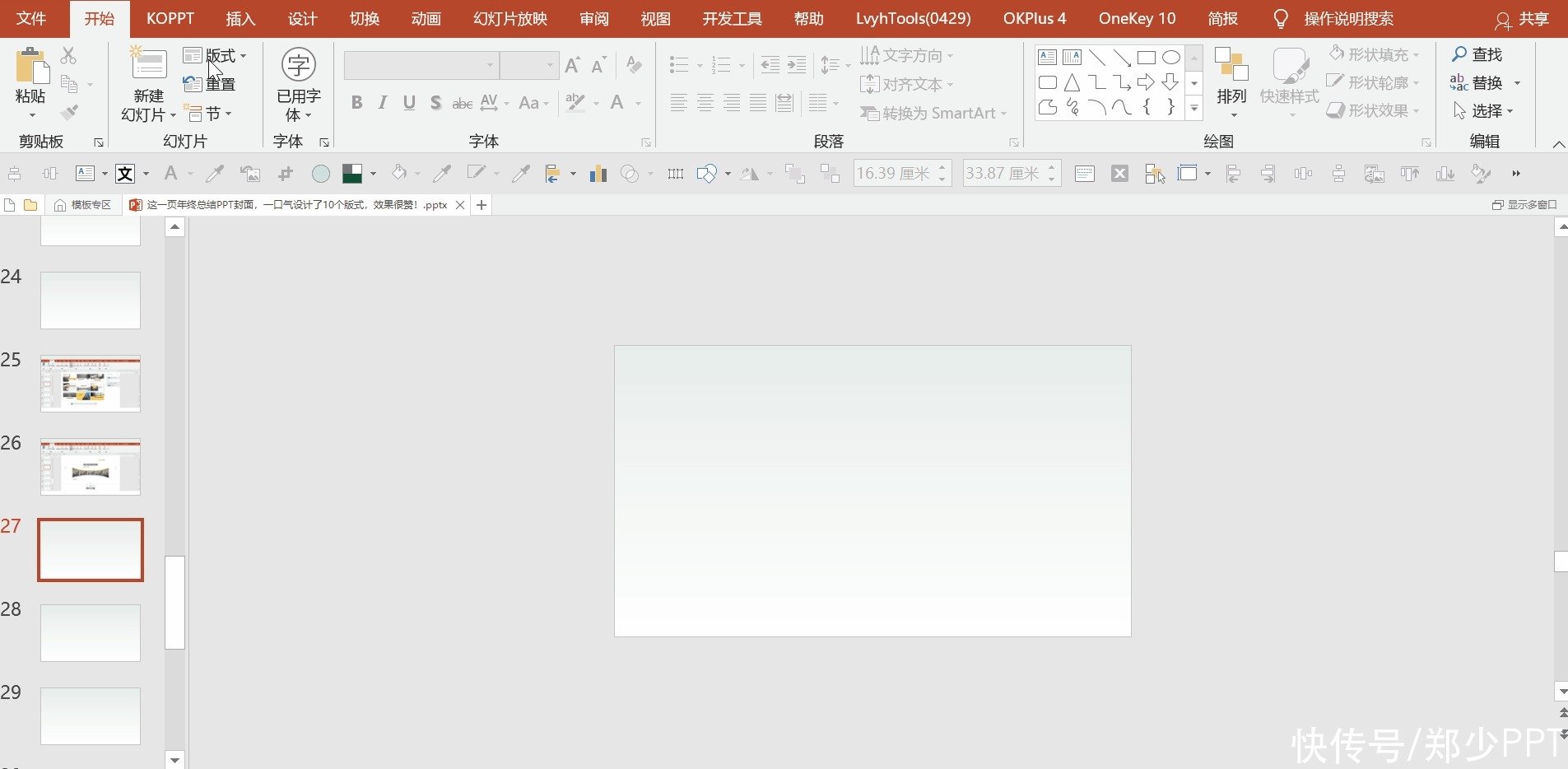Switch to the 设计 (Design) tab
This screenshot has width=1568, height=769.
tap(302, 18)
